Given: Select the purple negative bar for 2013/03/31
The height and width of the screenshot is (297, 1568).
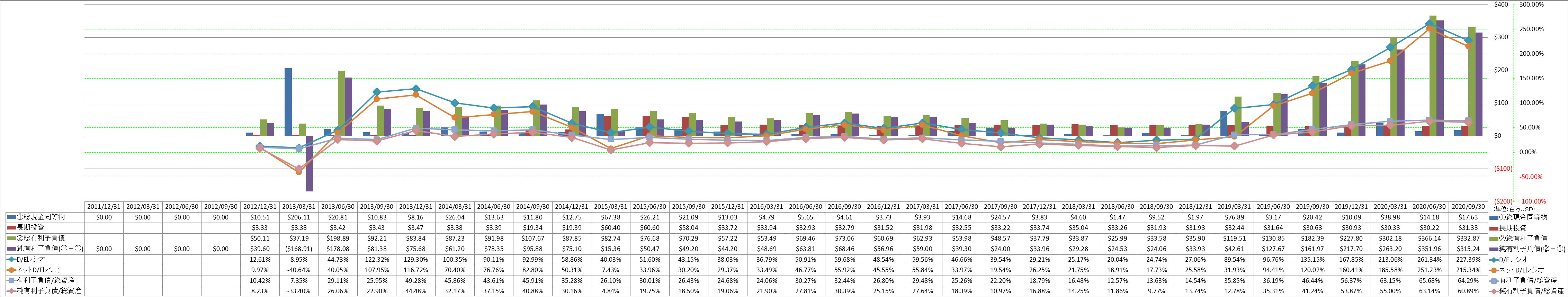Looking at the screenshot, I should tap(309, 163).
